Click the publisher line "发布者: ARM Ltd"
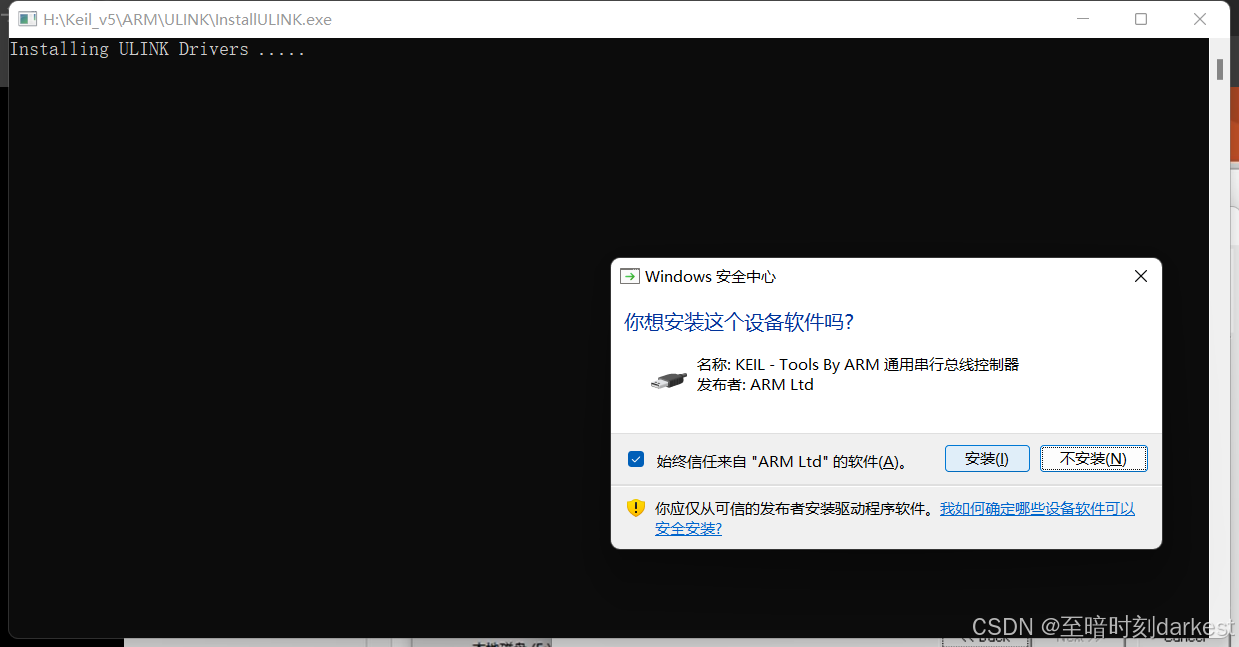The image size is (1239, 647). [755, 385]
